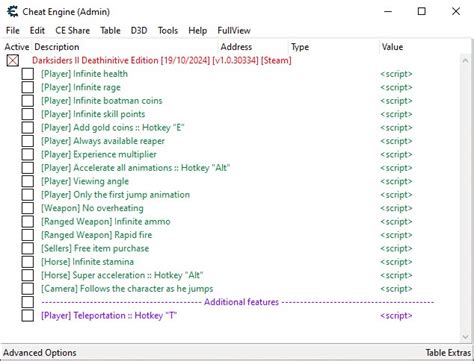Select '[Player] Infinite skill points' row text

[x=93, y=114]
